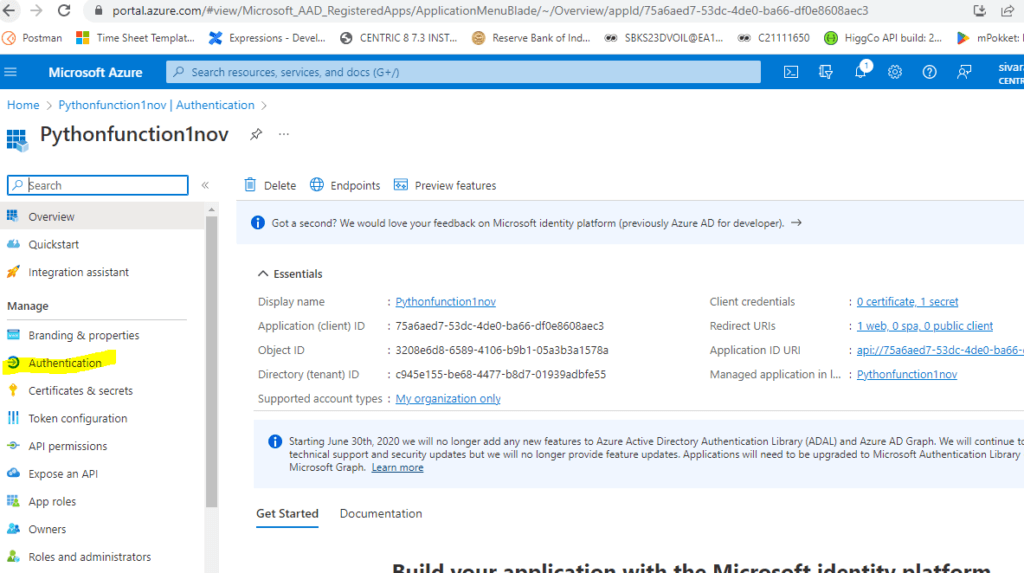This screenshot has width=1024, height=573.
Task: Open the more options ellipsis beside the app title
Action: 283,134
